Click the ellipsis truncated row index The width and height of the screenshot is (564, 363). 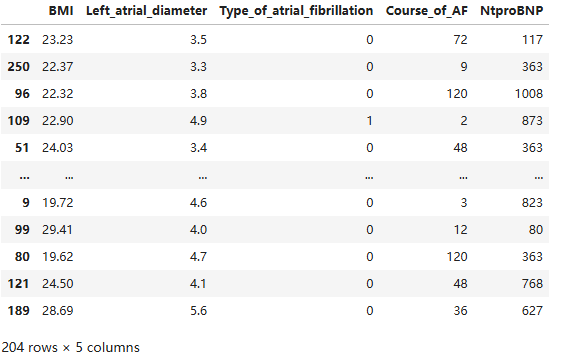coord(24,177)
